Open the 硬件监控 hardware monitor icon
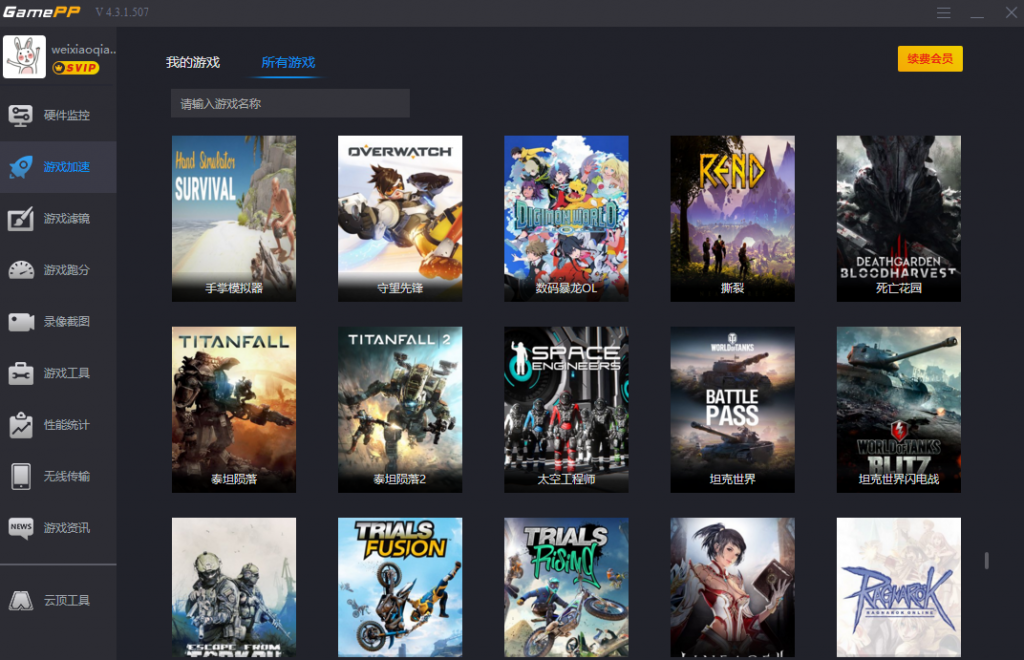Screen dimensions: 1024x660 (20, 116)
